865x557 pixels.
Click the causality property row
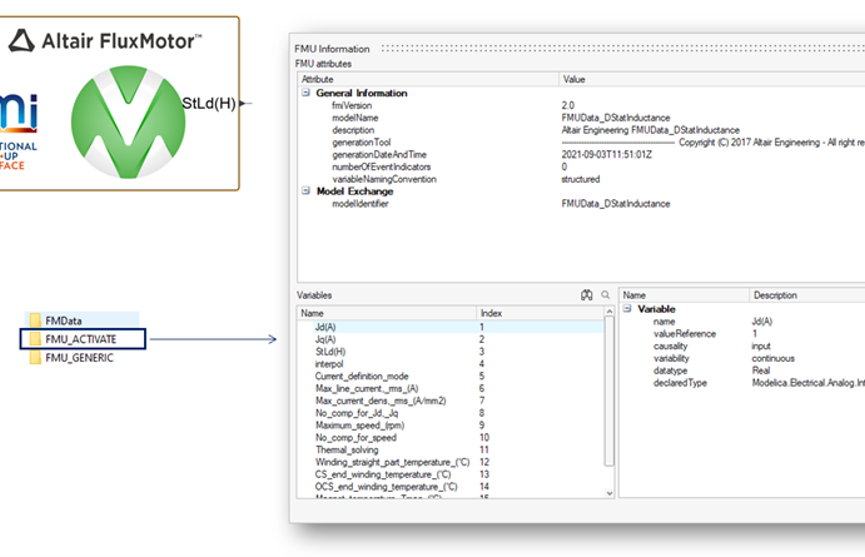pyautogui.click(x=743, y=346)
